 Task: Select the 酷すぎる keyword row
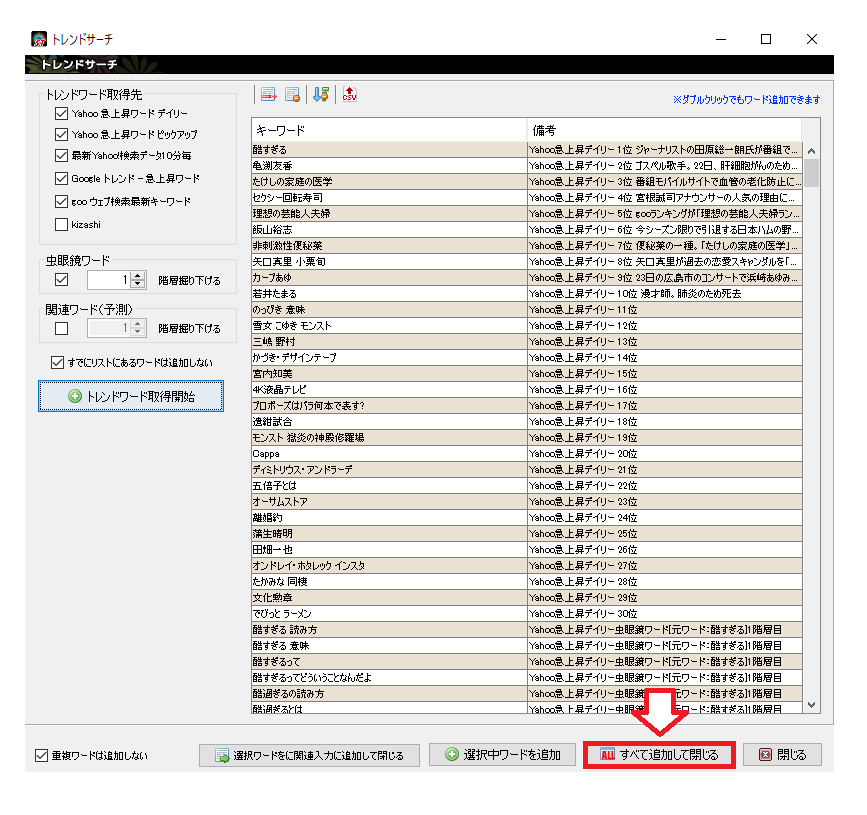527,150
